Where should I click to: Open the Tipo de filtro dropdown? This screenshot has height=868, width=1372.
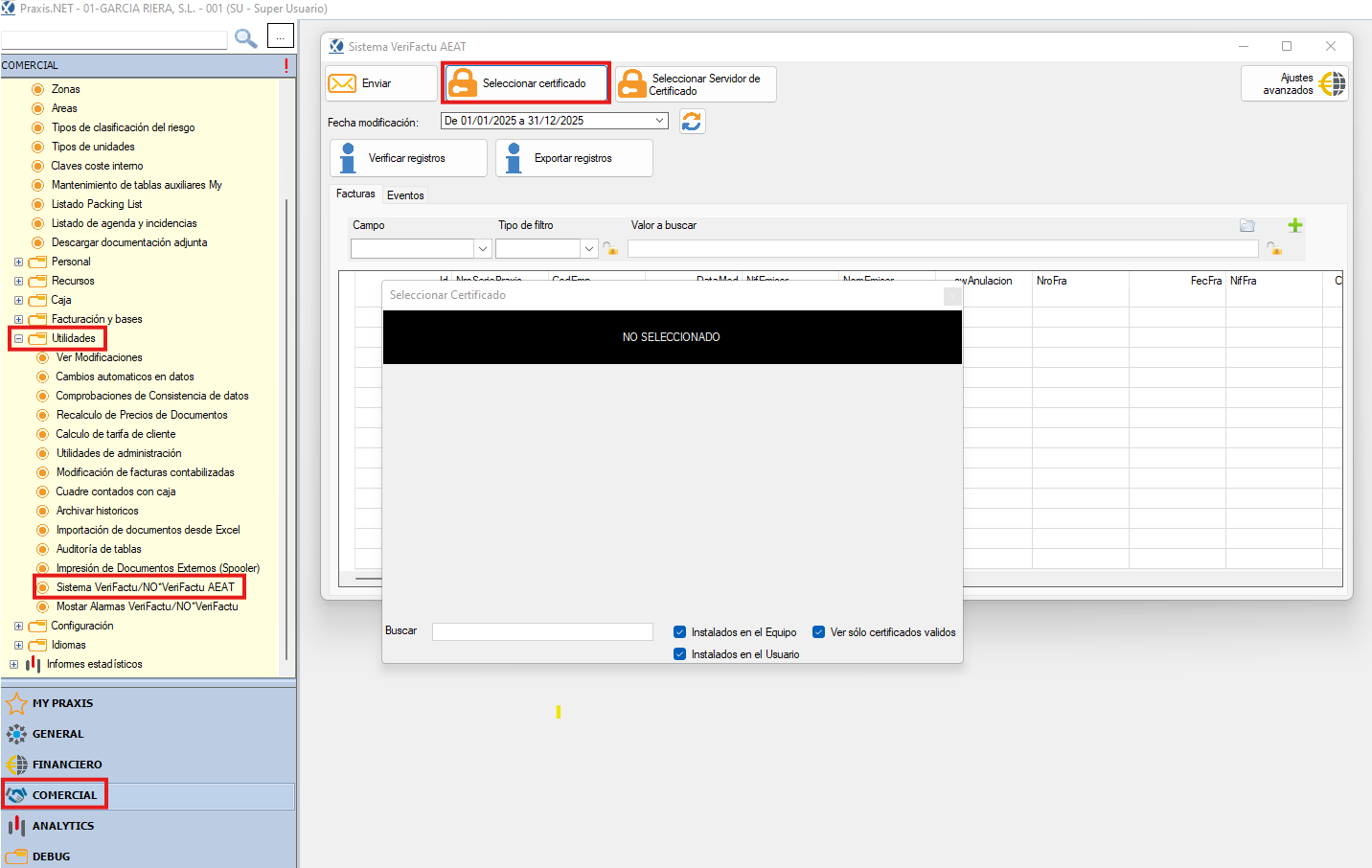(589, 249)
